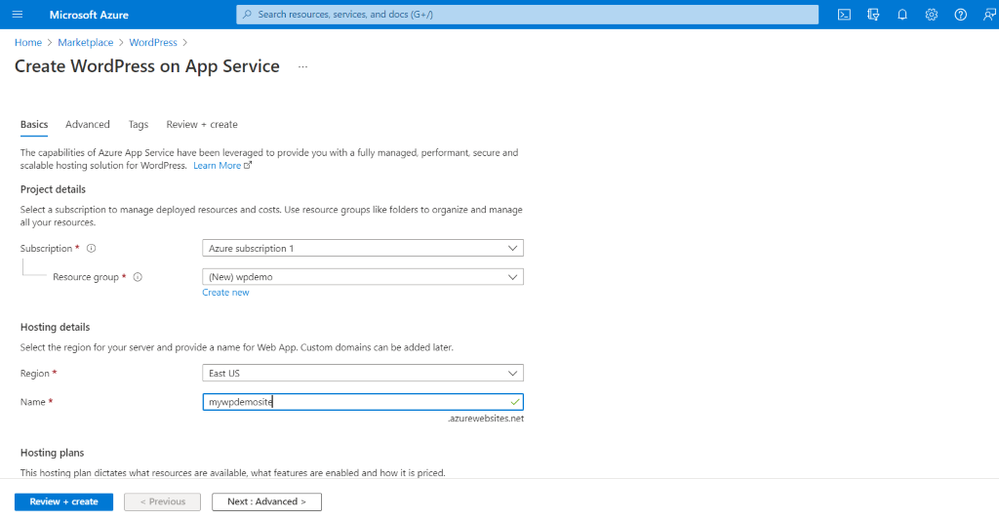Image resolution: width=999 pixels, height=520 pixels.
Task: Click the external link icon after Learn More
Action: 248,165
